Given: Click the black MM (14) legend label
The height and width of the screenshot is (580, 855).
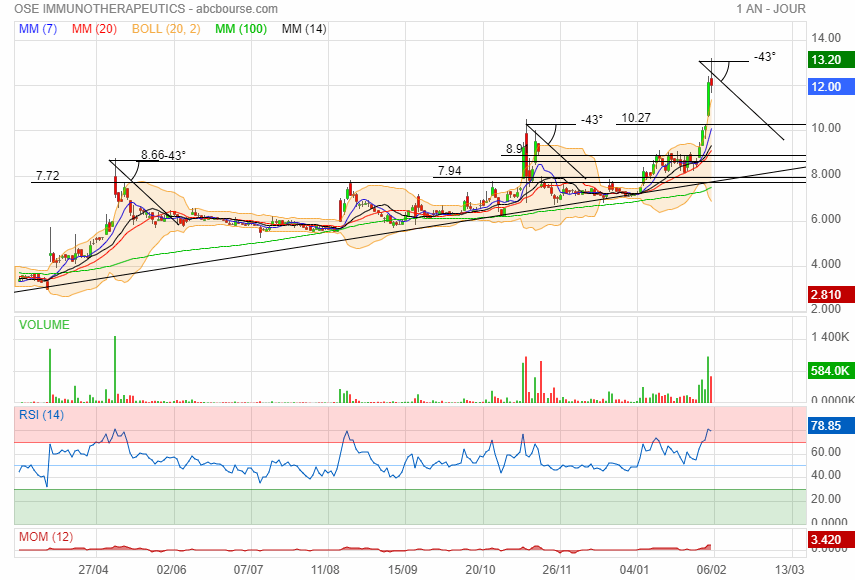Looking at the screenshot, I should [x=304, y=29].
